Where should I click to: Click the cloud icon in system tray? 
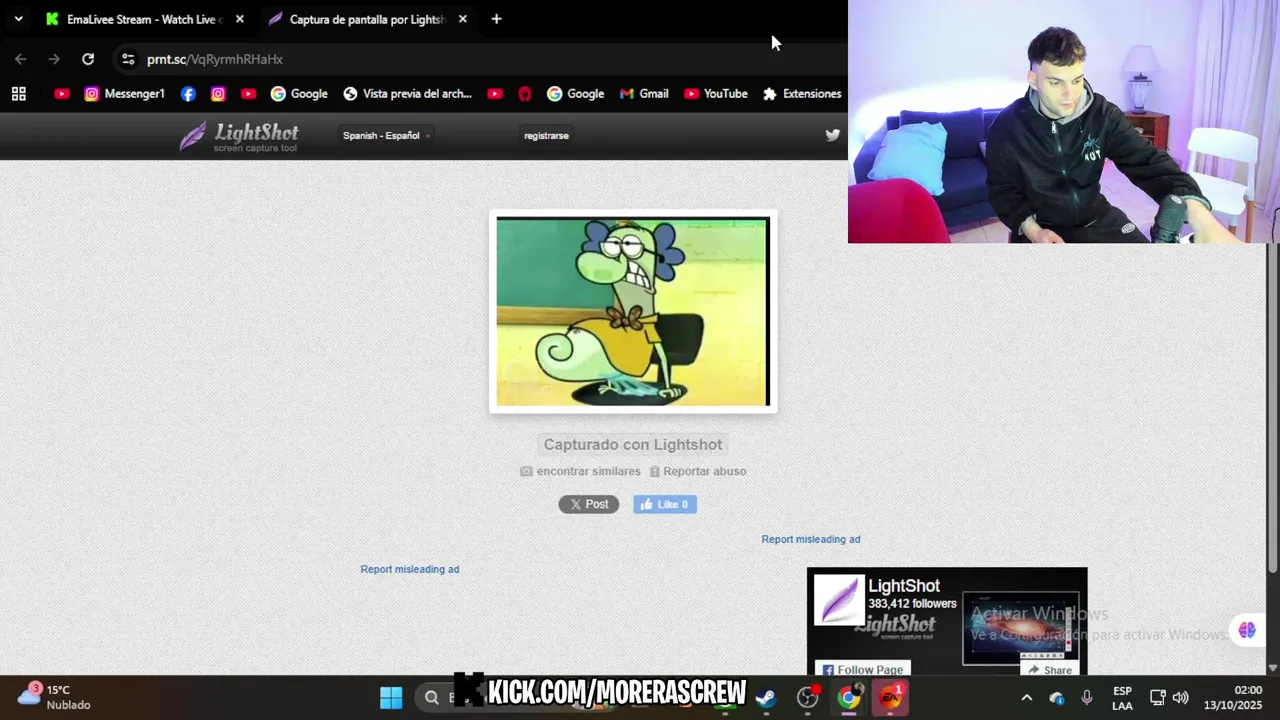click(x=1056, y=698)
